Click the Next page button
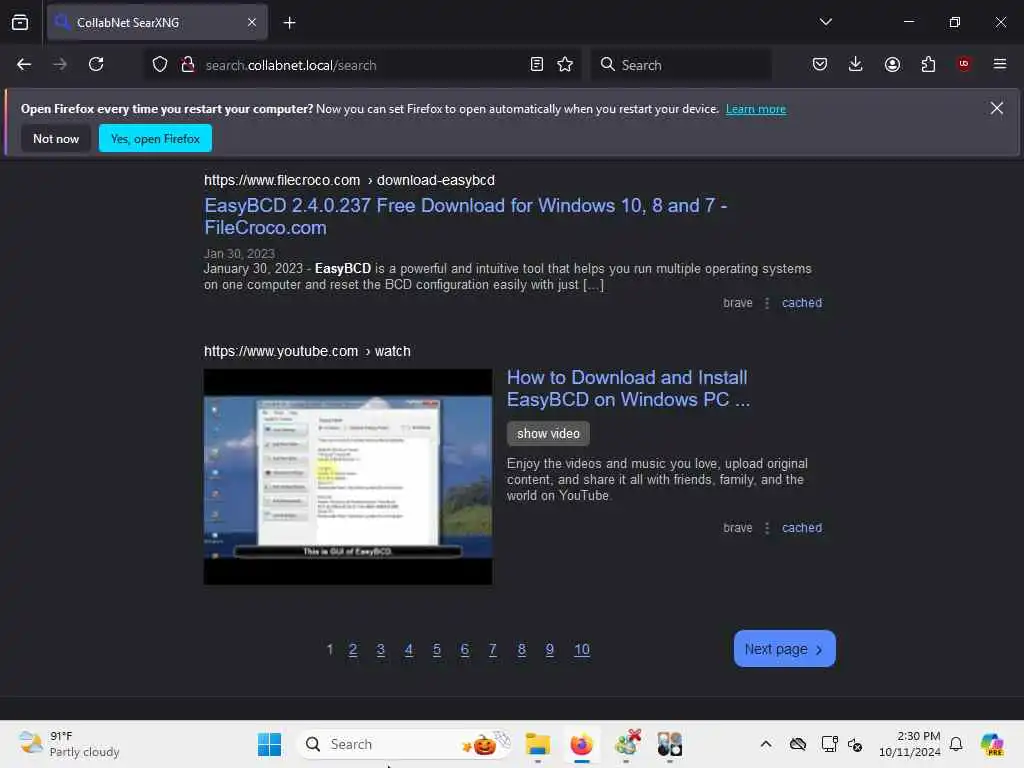Image resolution: width=1024 pixels, height=768 pixels. (x=784, y=648)
